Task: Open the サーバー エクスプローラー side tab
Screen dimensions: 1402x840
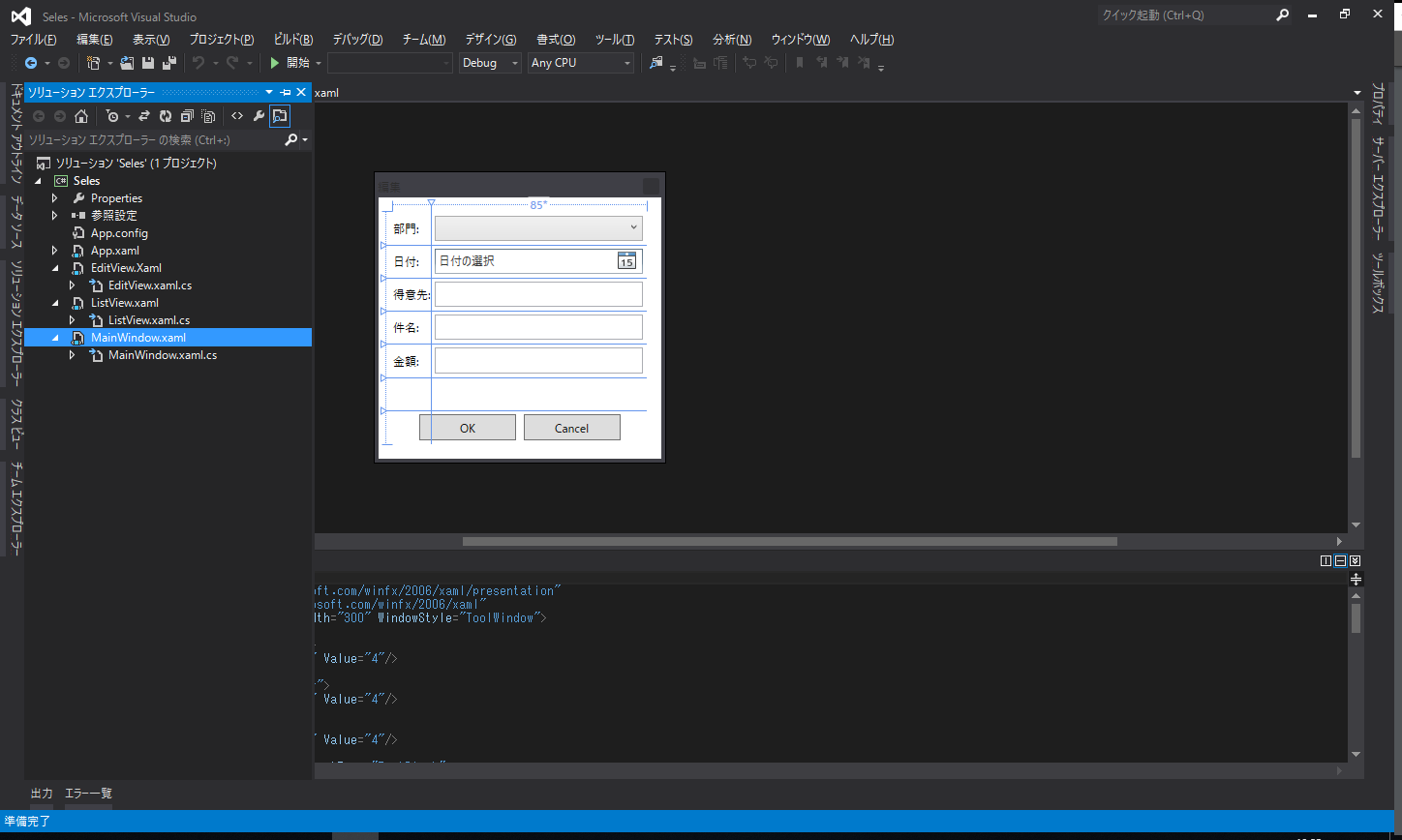Action: (1377, 190)
